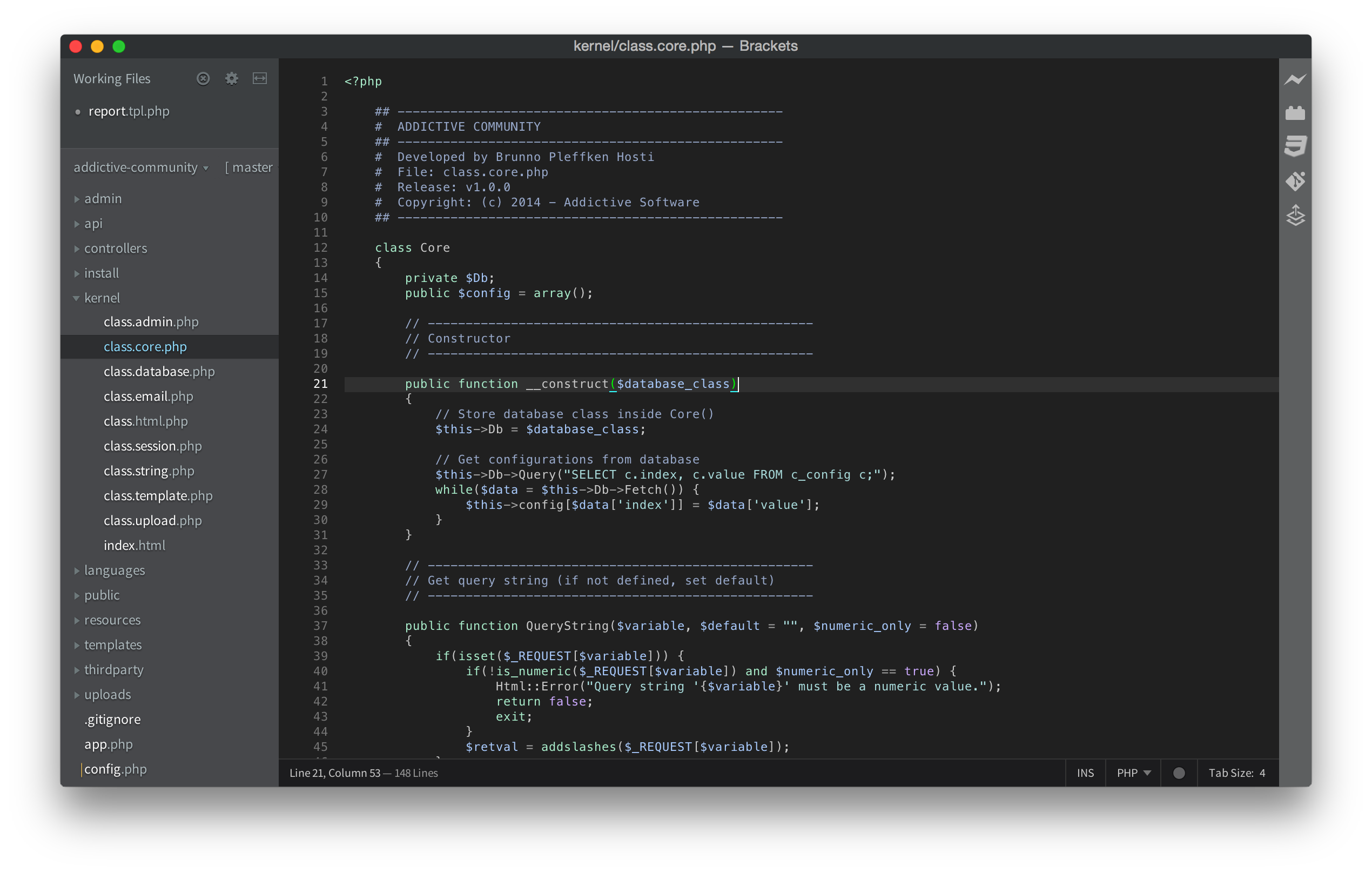Click the linting status circle indicator
1372x873 pixels.
pyautogui.click(x=1179, y=773)
